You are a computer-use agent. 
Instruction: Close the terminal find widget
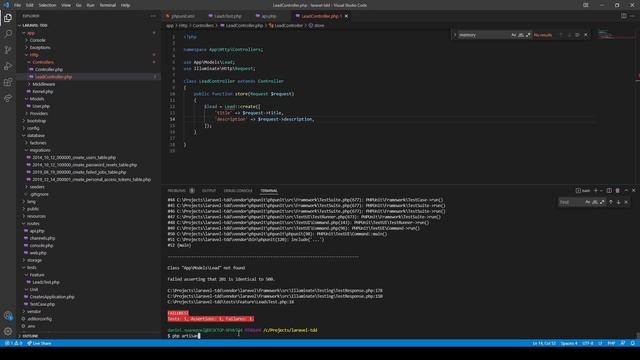(x=626, y=202)
